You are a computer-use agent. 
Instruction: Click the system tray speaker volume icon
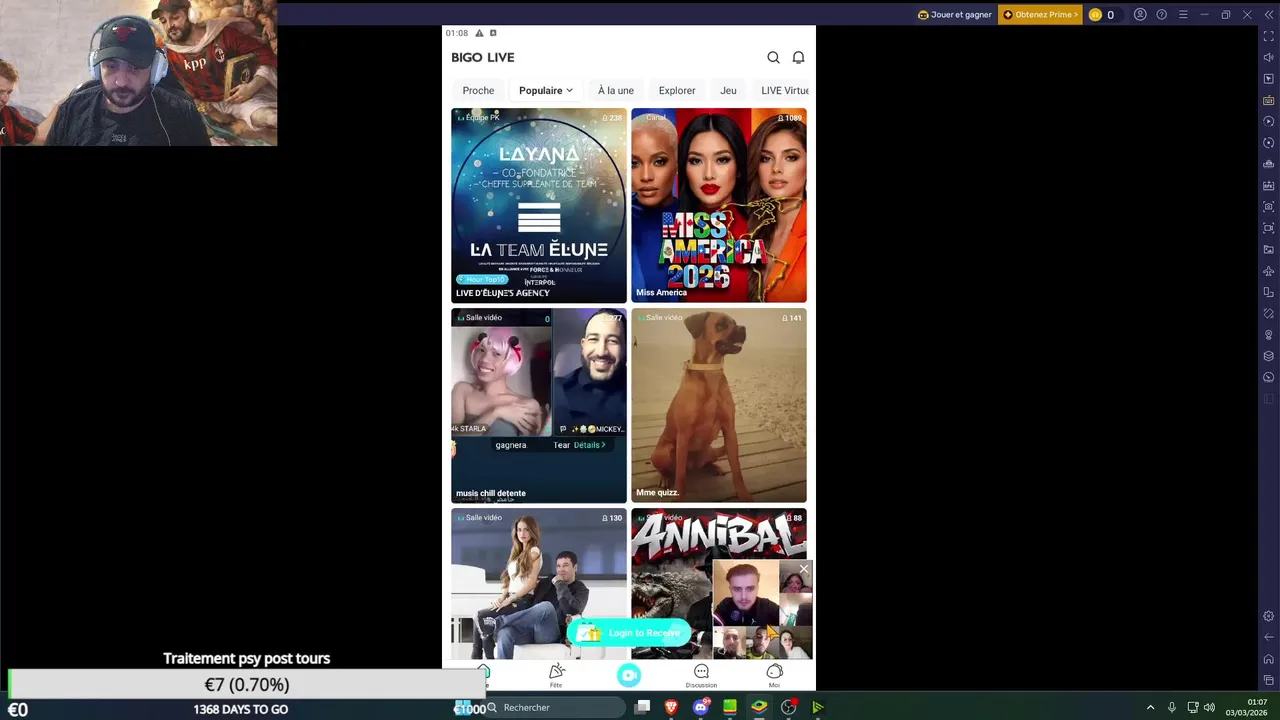[x=1209, y=708]
